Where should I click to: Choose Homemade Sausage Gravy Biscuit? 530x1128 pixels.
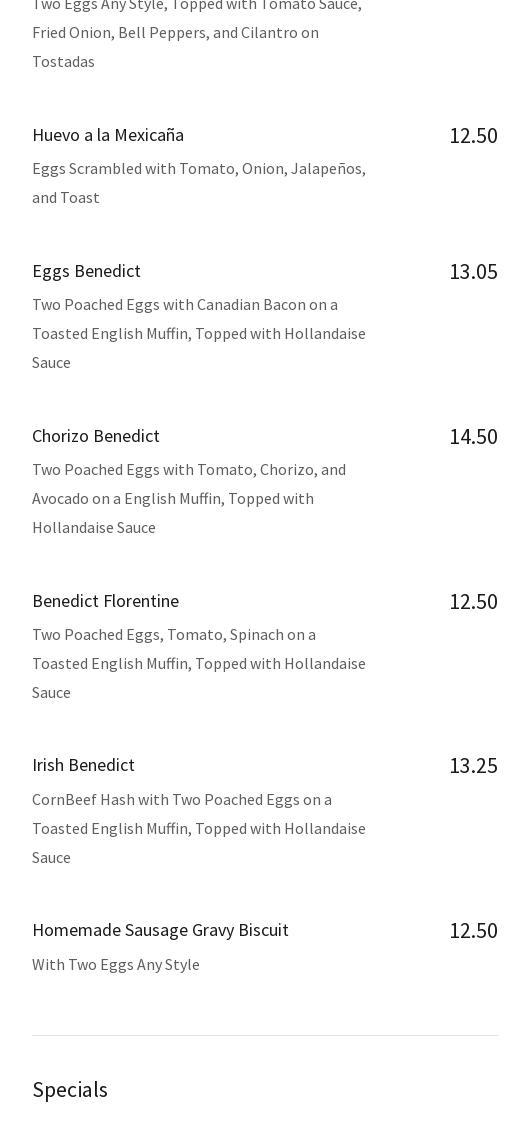tap(160, 929)
